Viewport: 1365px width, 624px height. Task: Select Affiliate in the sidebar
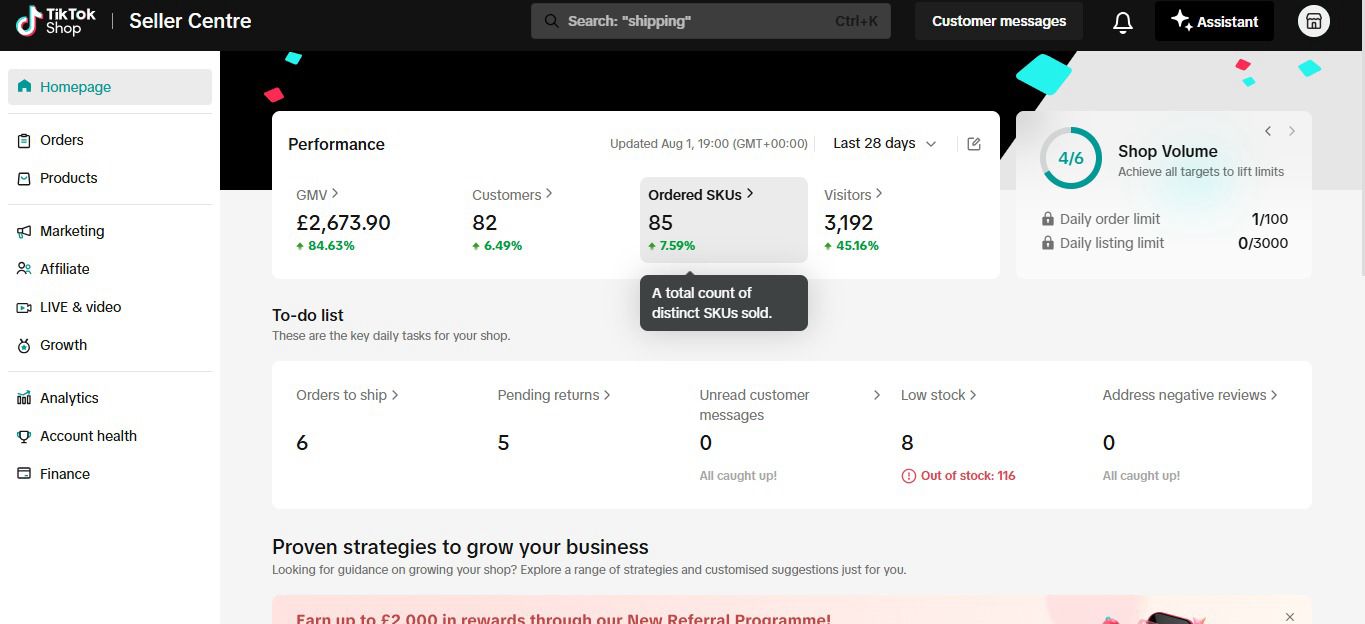(x=64, y=269)
